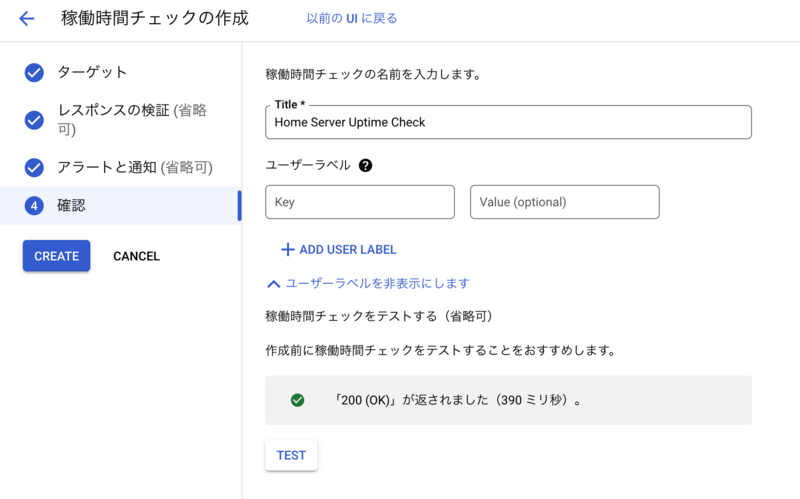This screenshot has width=800, height=499.
Task: Click the green success check icon
Action: pyautogui.click(x=297, y=400)
